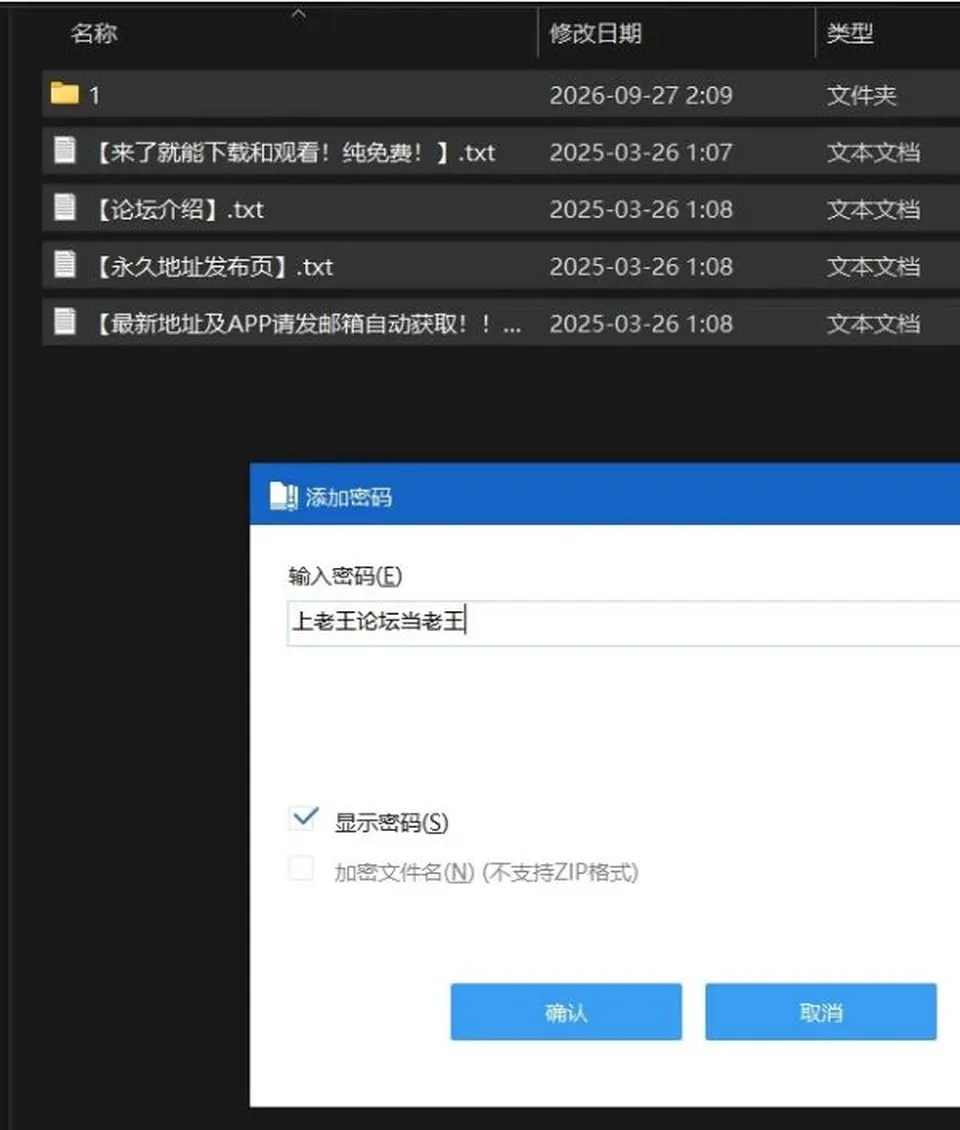Confirm the password with 确认 button
Image resolution: width=960 pixels, height=1130 pixels.
566,1012
